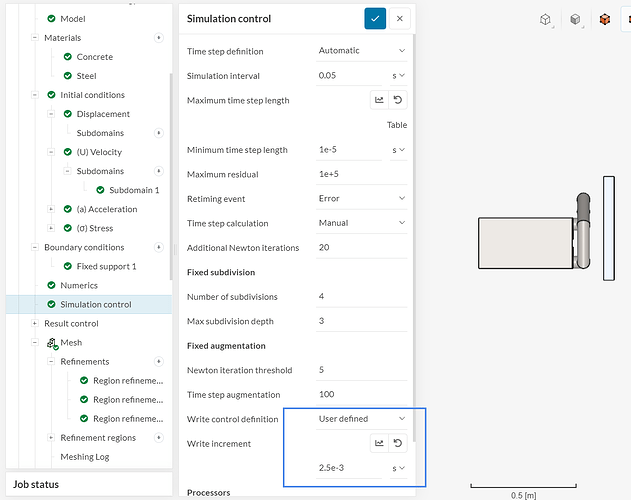Click the shaded cube render mode icon
Viewport: 631px width, 500px height.
point(576,19)
